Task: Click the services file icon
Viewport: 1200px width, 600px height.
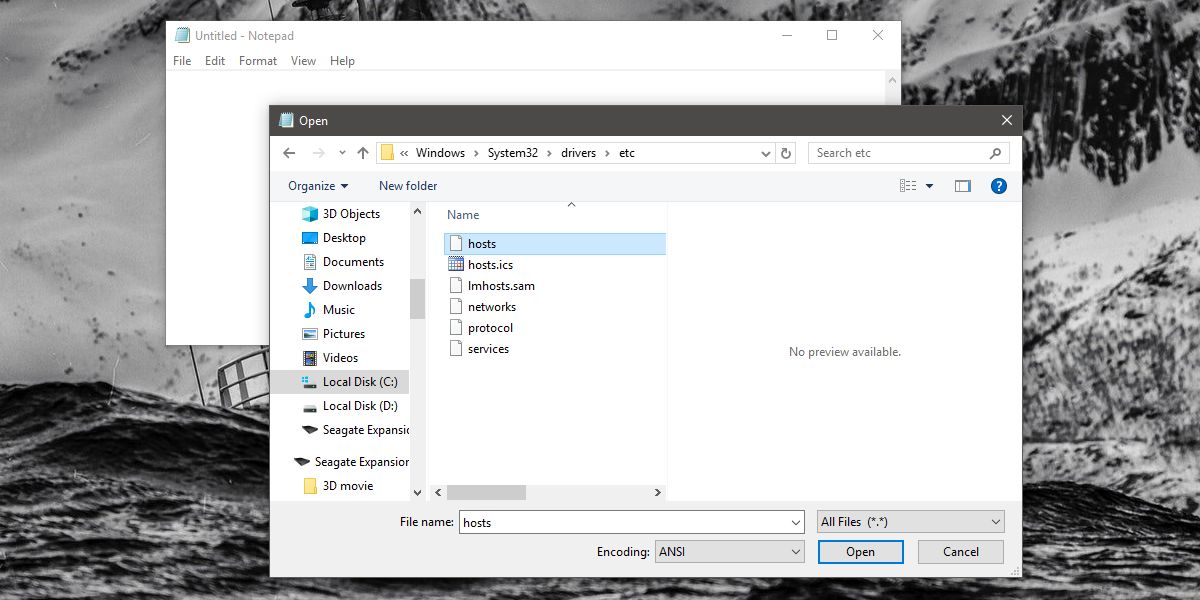Action: [456, 349]
